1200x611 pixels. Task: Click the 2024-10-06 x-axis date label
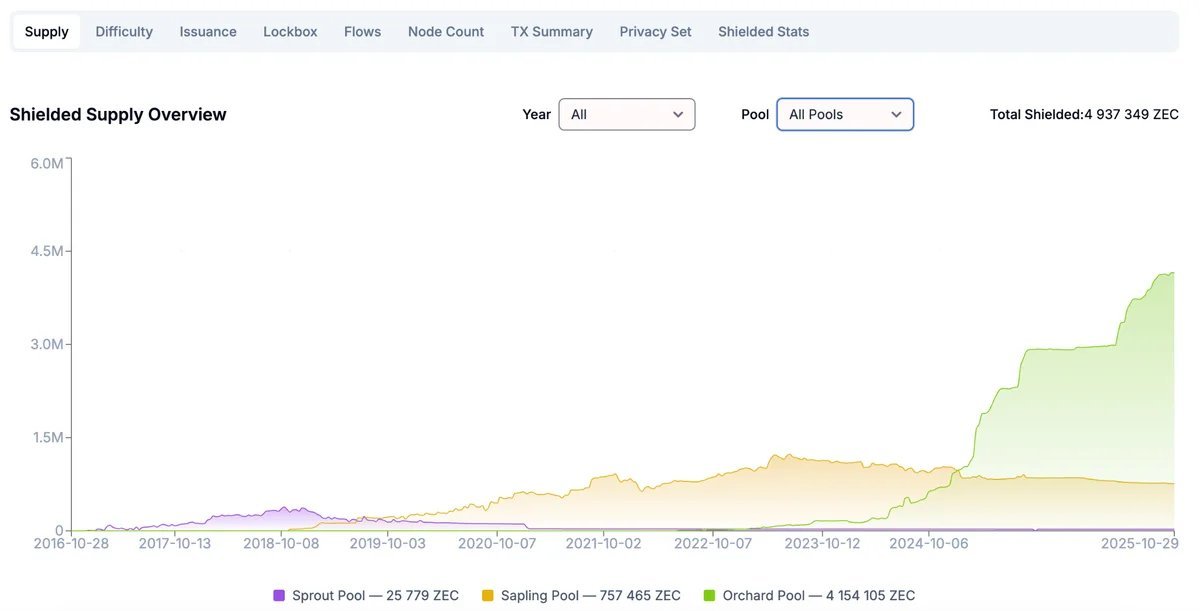click(929, 543)
